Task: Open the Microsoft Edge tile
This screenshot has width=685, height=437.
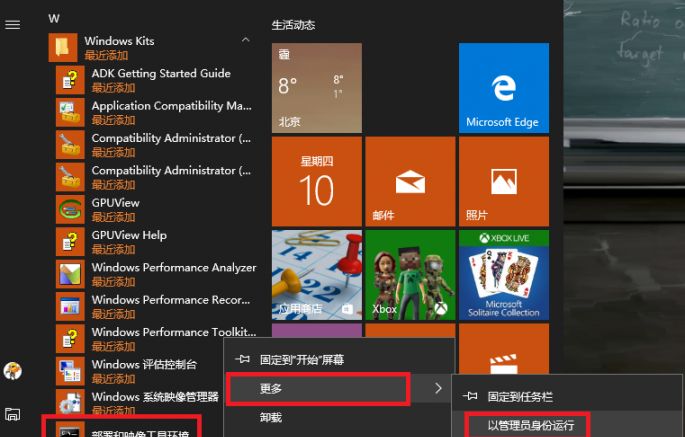Action: (x=504, y=88)
